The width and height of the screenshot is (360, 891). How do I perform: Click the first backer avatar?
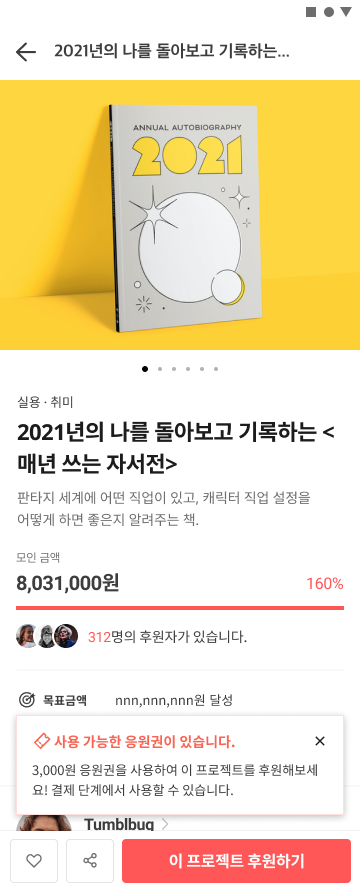[27, 636]
